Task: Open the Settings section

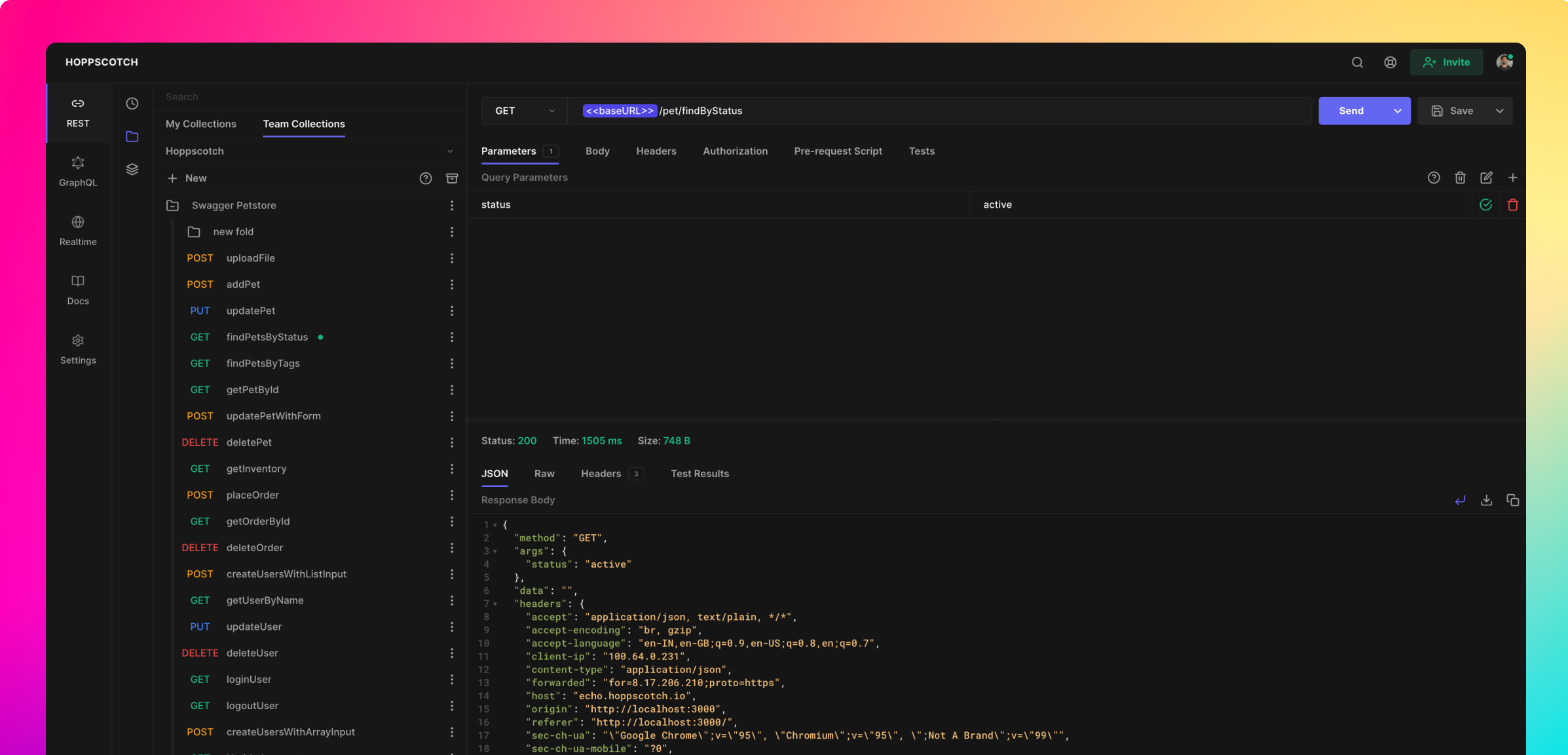Action: pos(78,349)
